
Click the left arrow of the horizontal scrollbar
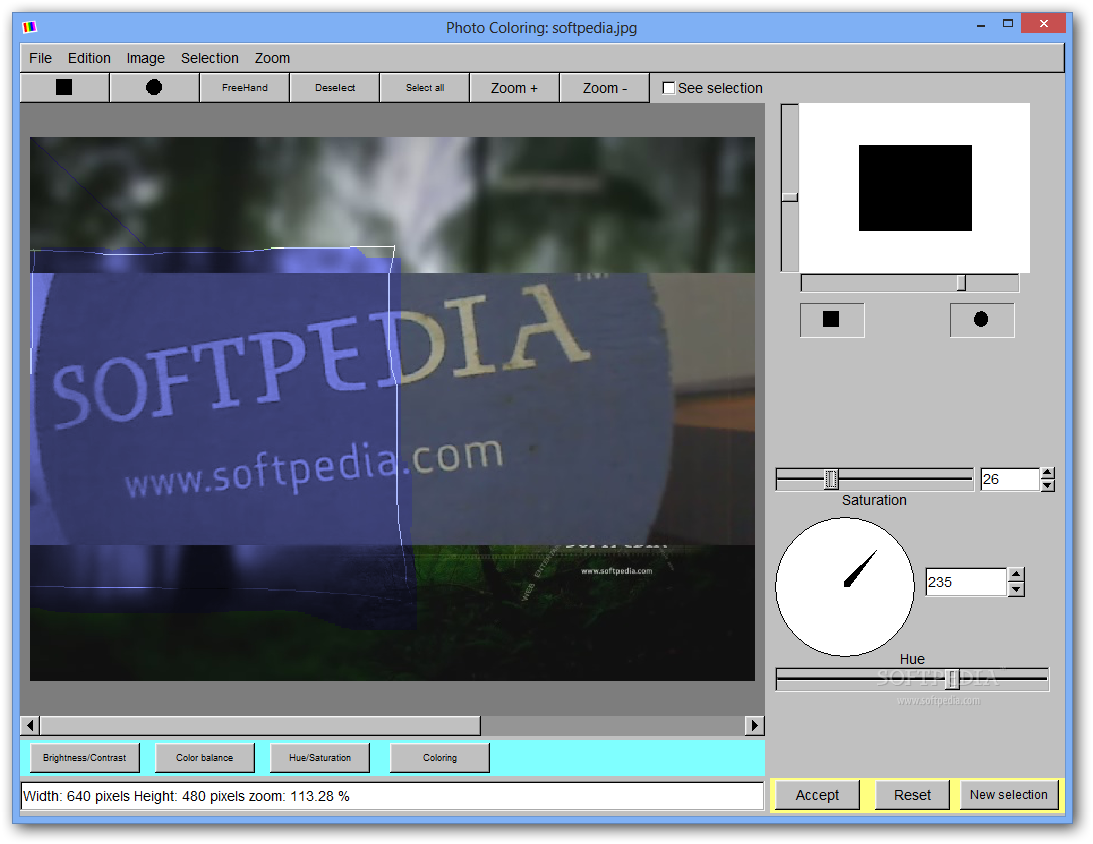tap(30, 726)
